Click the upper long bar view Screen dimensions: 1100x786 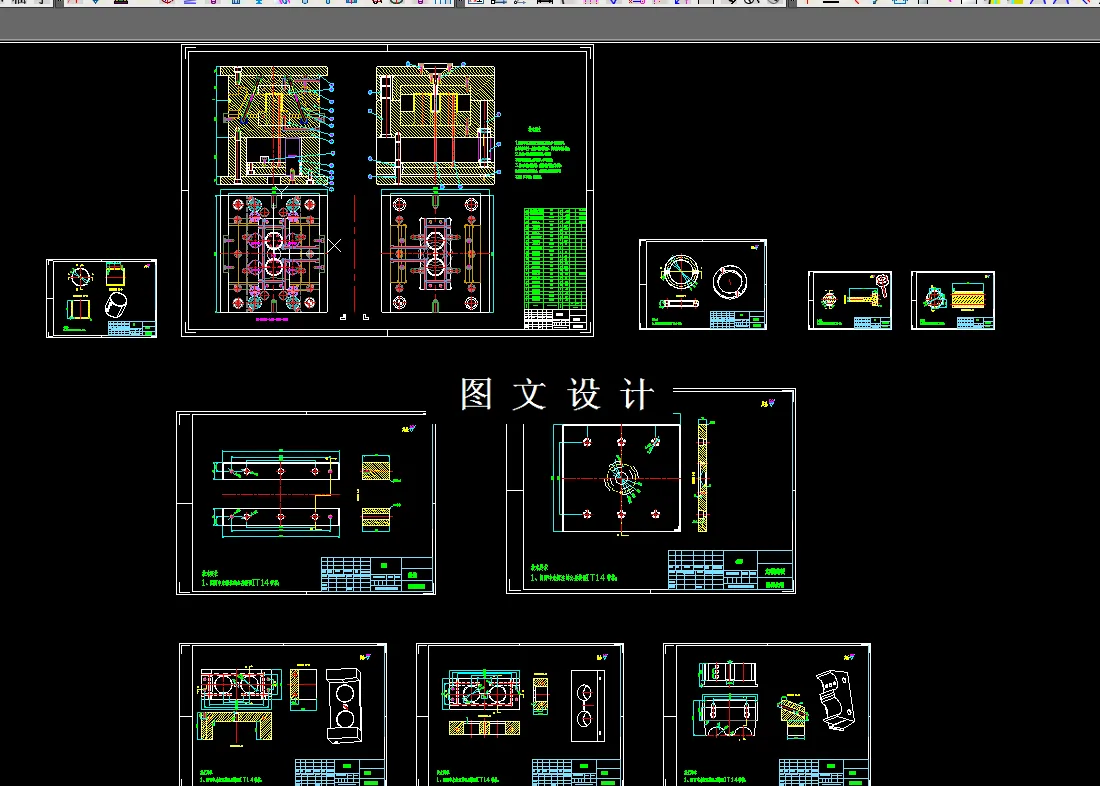[281, 469]
